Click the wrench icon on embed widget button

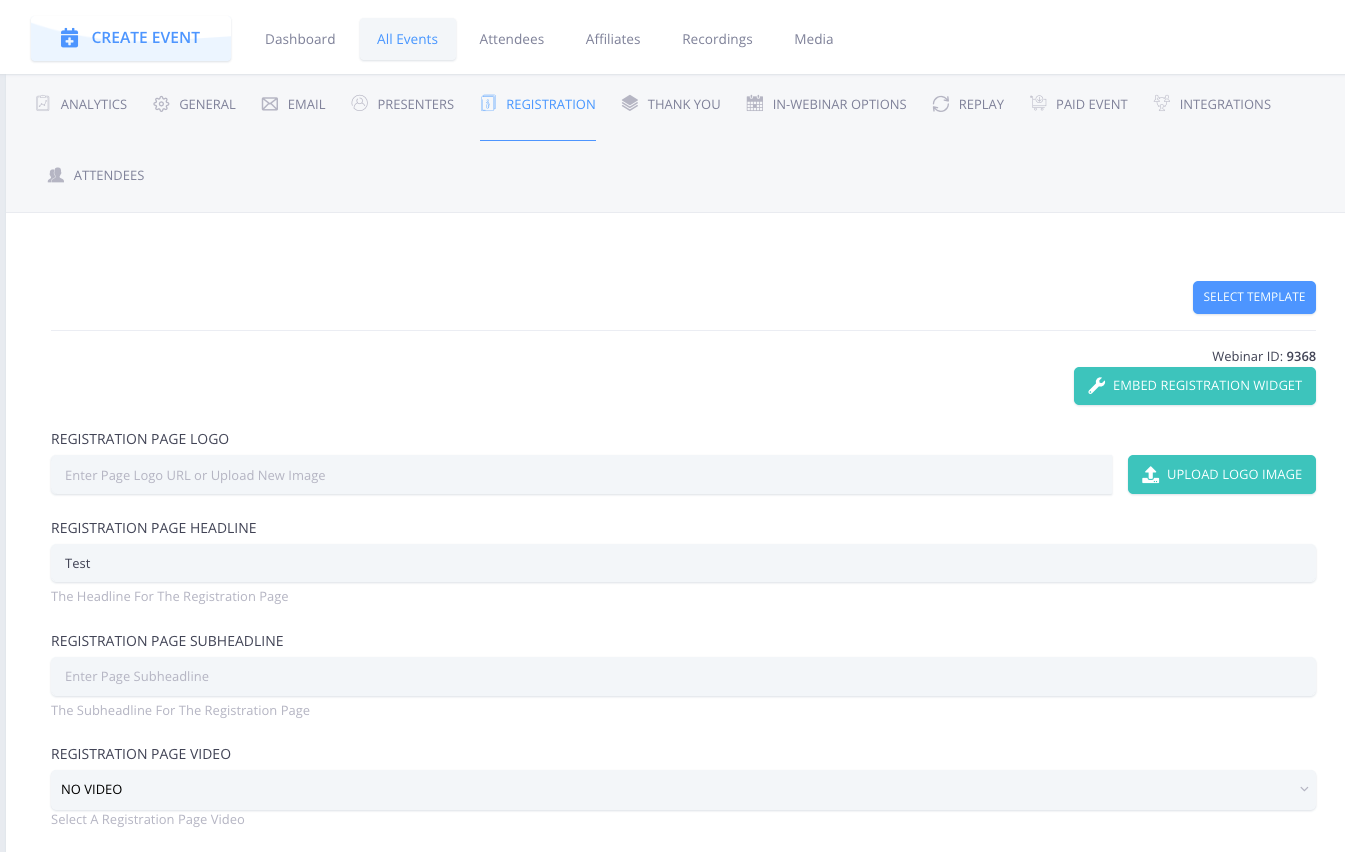(1096, 386)
